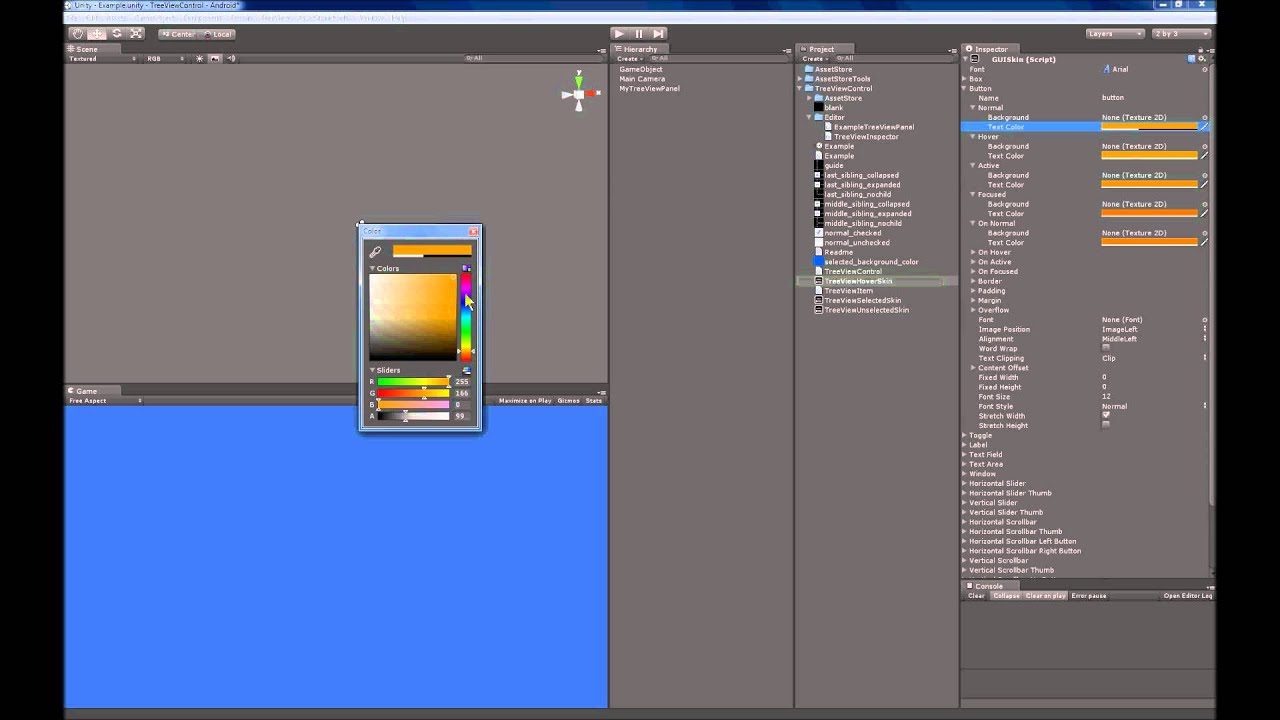Open the Create menu in the Project panel
The height and width of the screenshot is (720, 1280).
coord(812,58)
